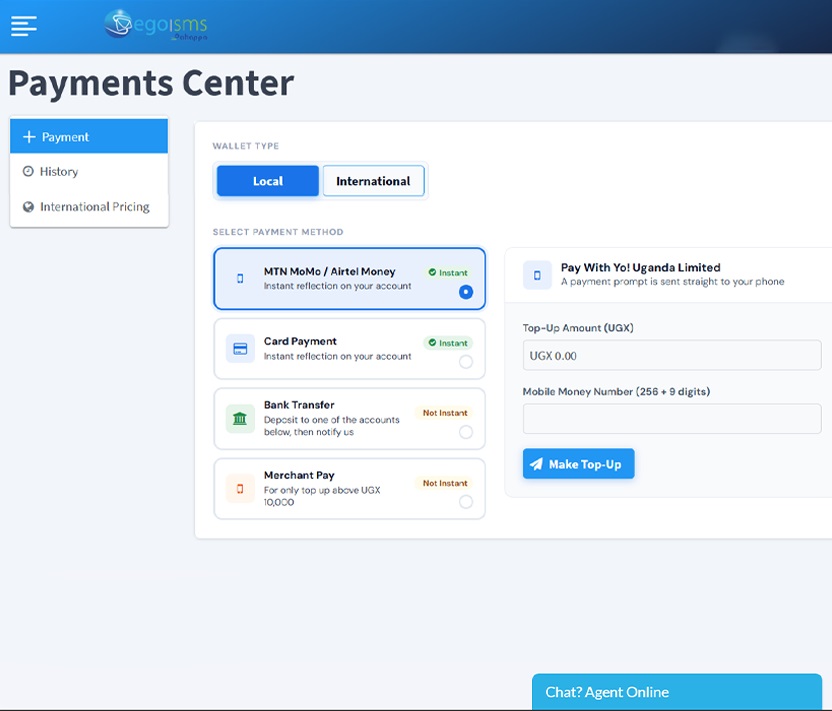Select the Card Payment radio button

(x=465, y=362)
